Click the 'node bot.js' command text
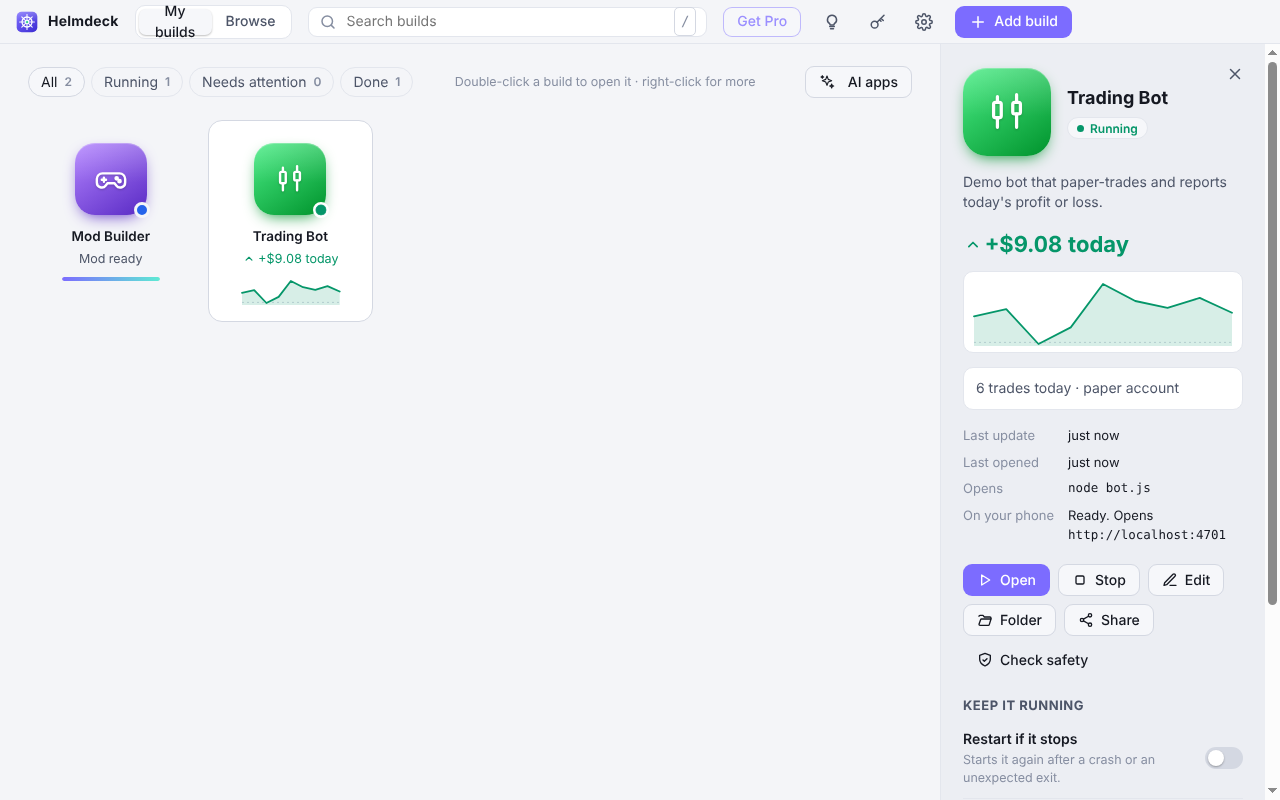The height and width of the screenshot is (800, 1280). 1109,488
